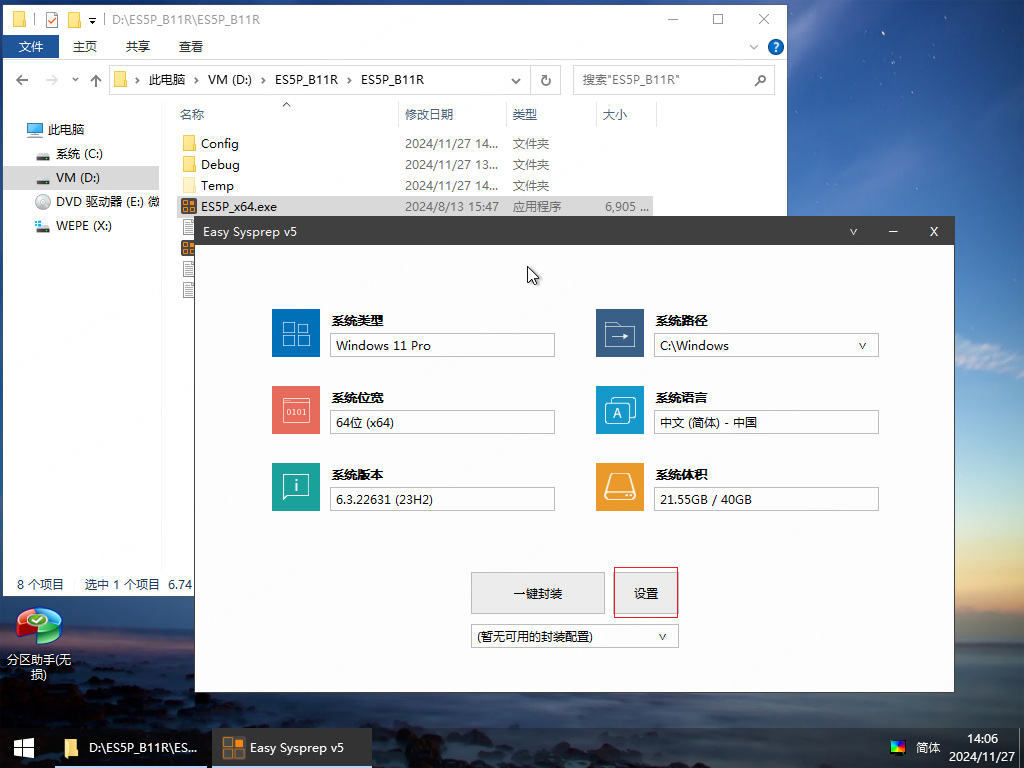Go up one folder level in Explorer
The height and width of the screenshot is (768, 1024).
[96, 80]
